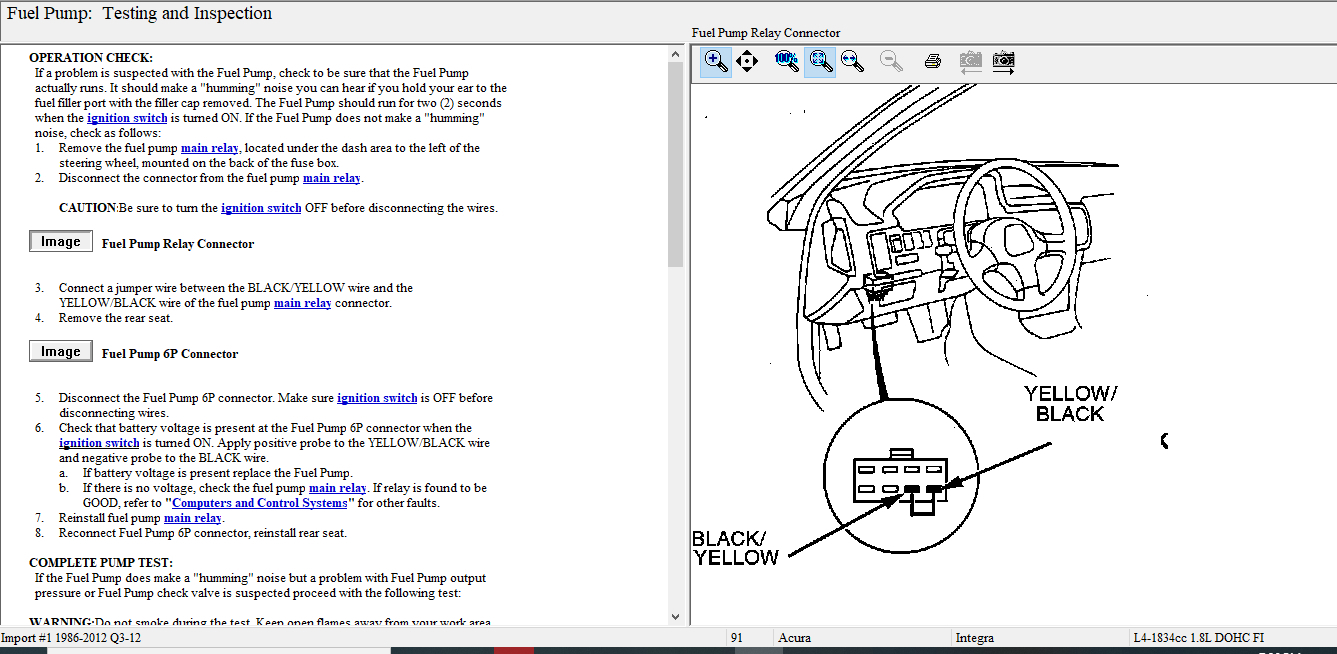Click the fit-to-width magnifier icon

852,61
